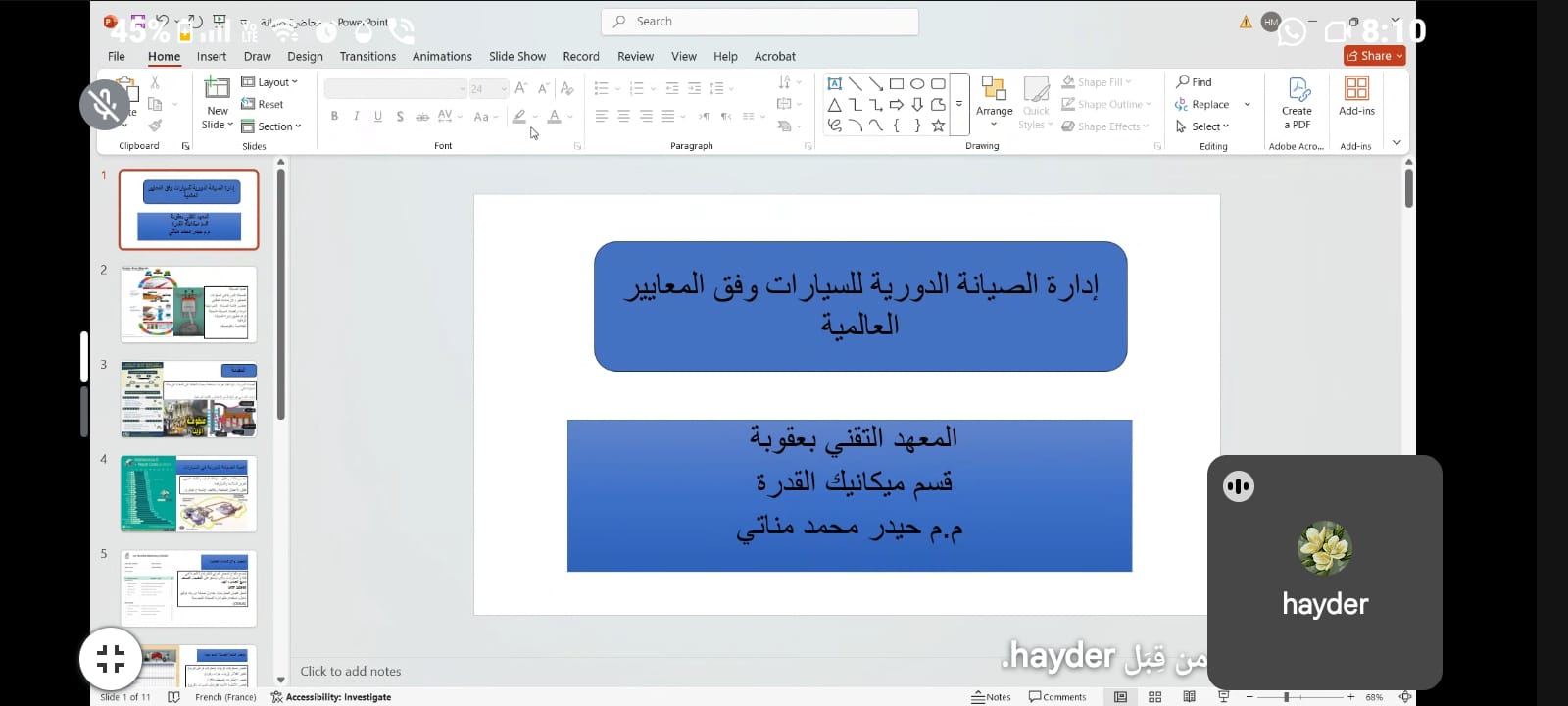Expand the shapes gallery More arrow
Screen dimensions: 1568x706
(959, 104)
